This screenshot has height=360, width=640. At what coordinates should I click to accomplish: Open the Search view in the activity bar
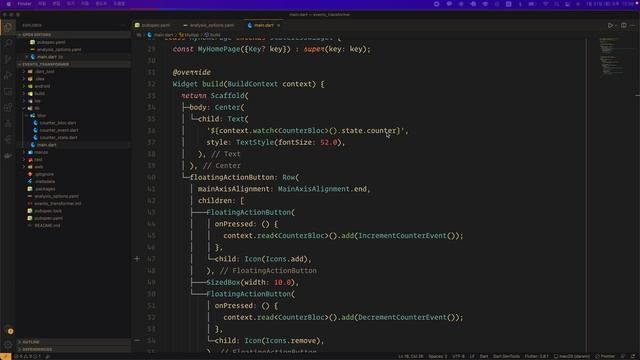(x=8, y=43)
